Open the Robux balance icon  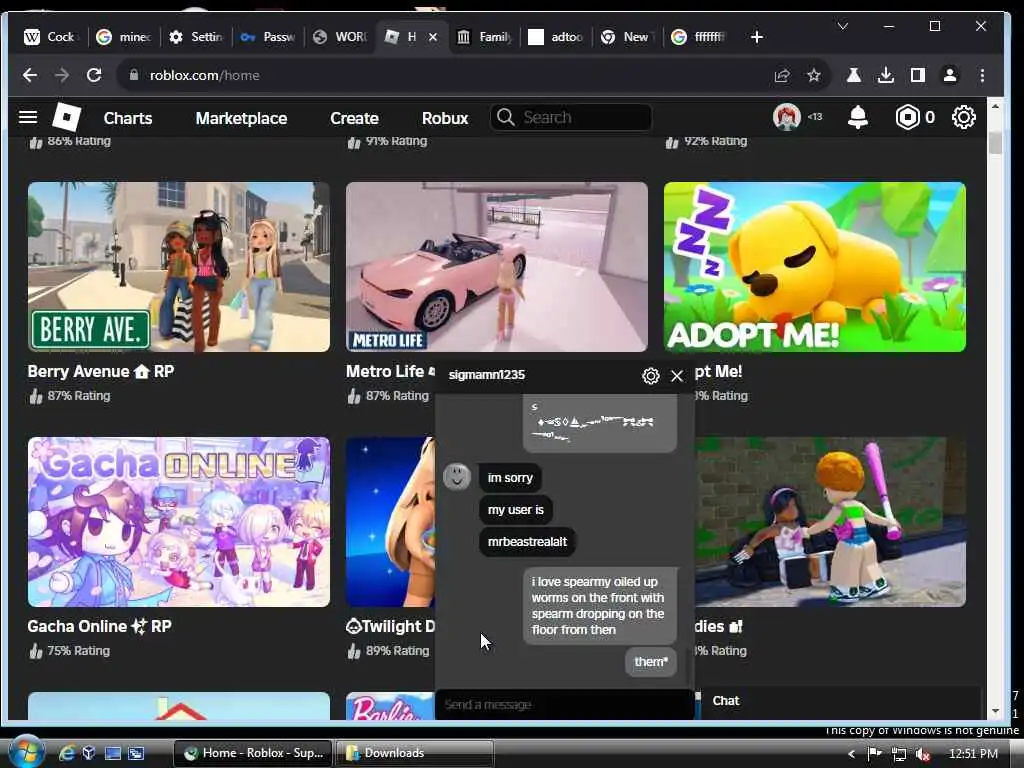tap(907, 118)
